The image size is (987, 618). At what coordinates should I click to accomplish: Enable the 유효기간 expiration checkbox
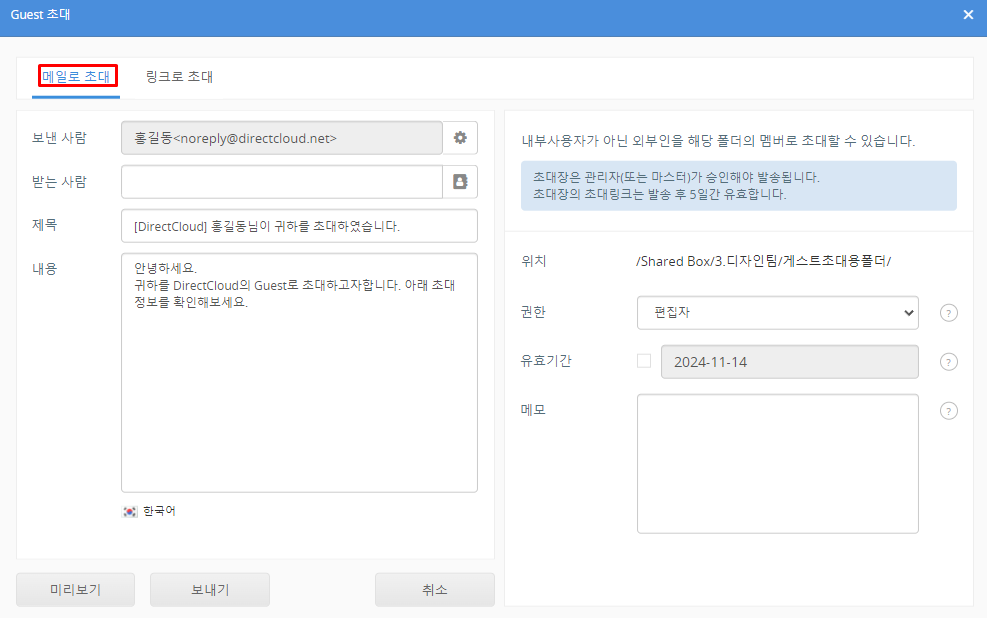pos(644,361)
